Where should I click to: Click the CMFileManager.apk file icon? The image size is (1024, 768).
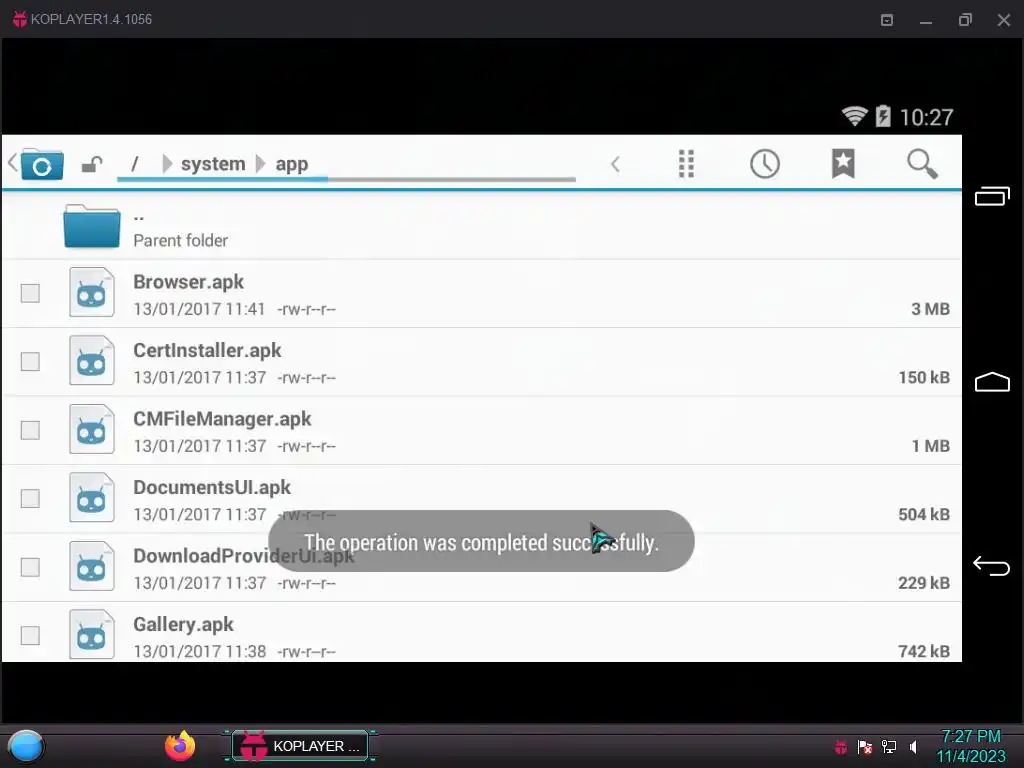91,429
